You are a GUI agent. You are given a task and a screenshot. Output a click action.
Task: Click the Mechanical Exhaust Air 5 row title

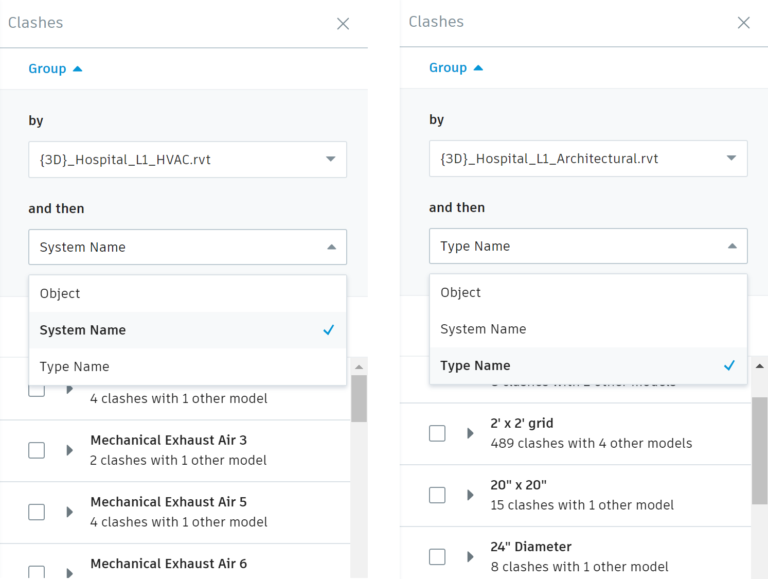(168, 502)
